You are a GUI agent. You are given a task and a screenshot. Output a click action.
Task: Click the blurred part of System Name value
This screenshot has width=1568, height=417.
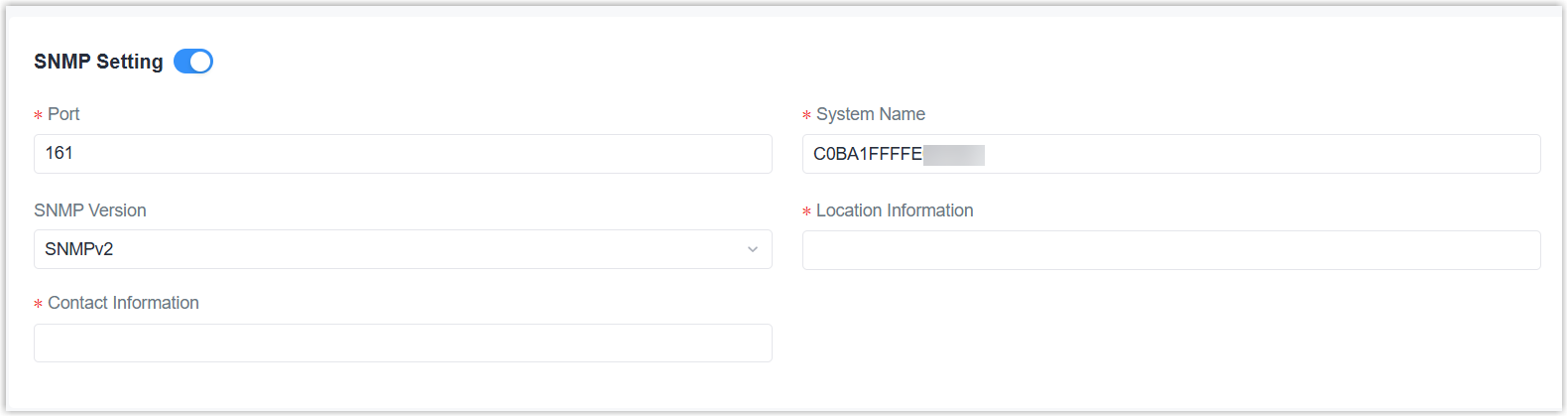pos(954,154)
